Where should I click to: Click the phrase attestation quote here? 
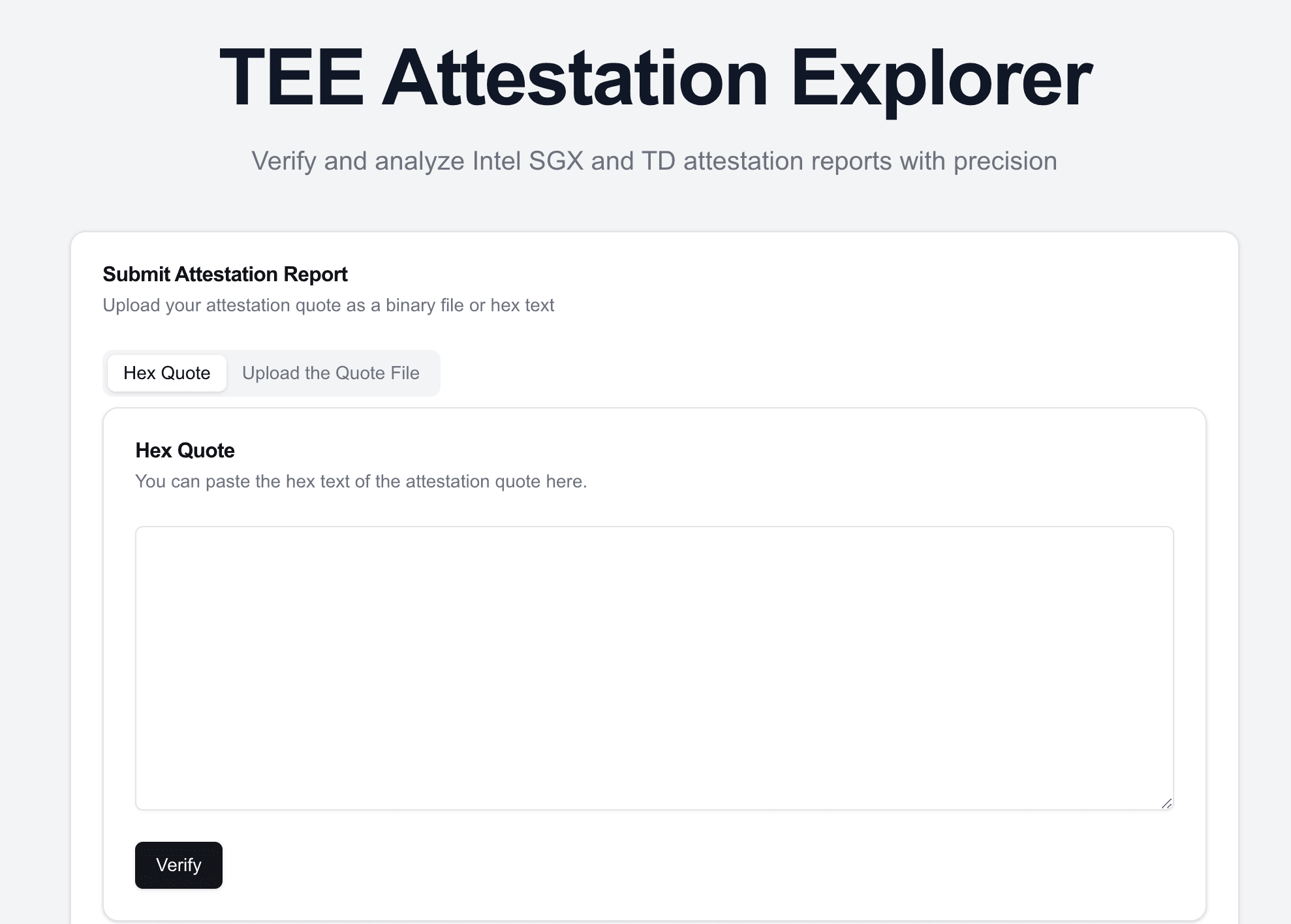(x=496, y=482)
